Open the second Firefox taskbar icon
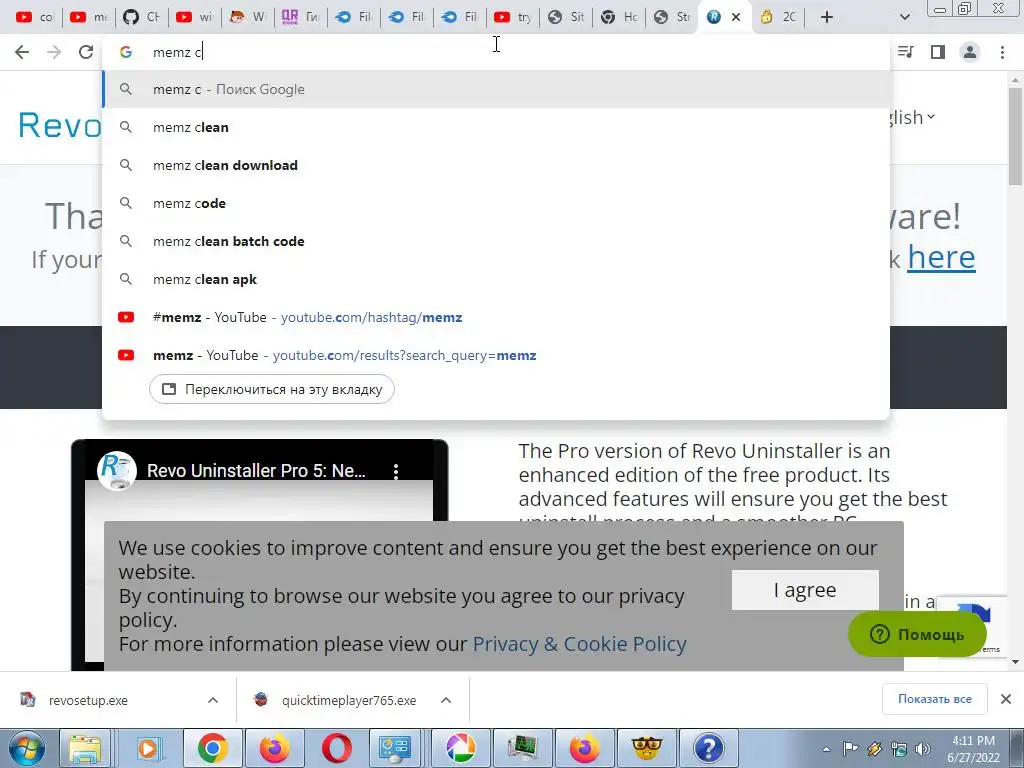Viewport: 1024px width, 768px height. point(584,748)
